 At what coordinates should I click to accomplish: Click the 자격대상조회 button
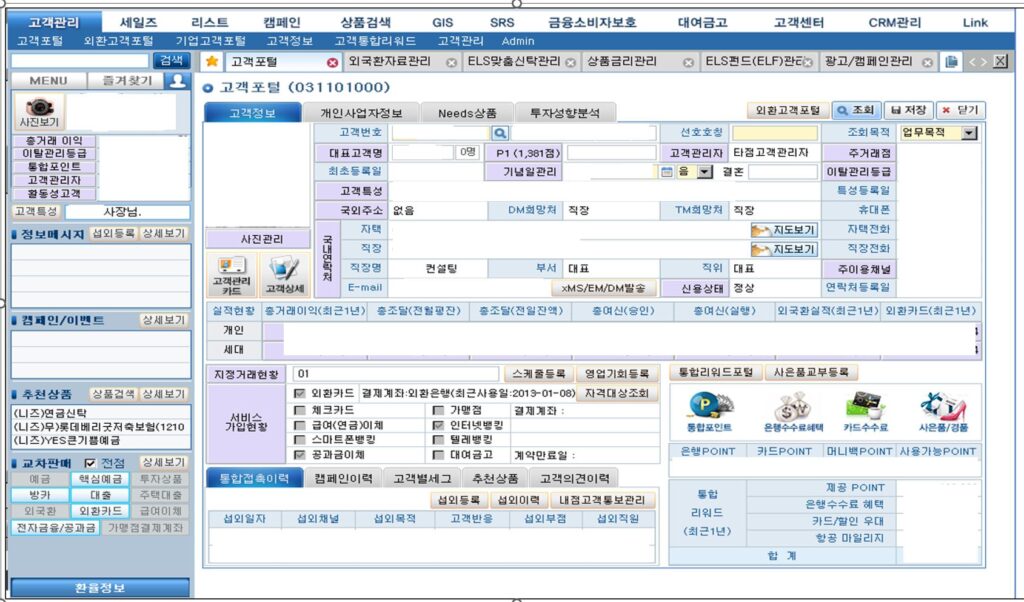click(616, 393)
